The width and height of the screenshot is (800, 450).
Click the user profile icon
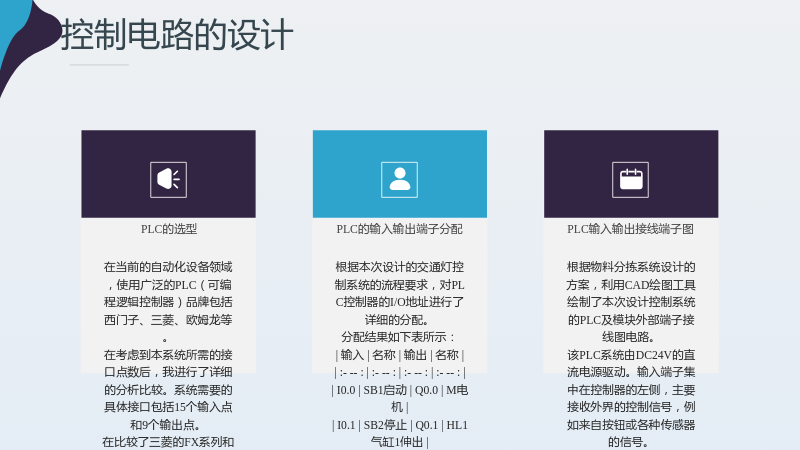[399, 180]
